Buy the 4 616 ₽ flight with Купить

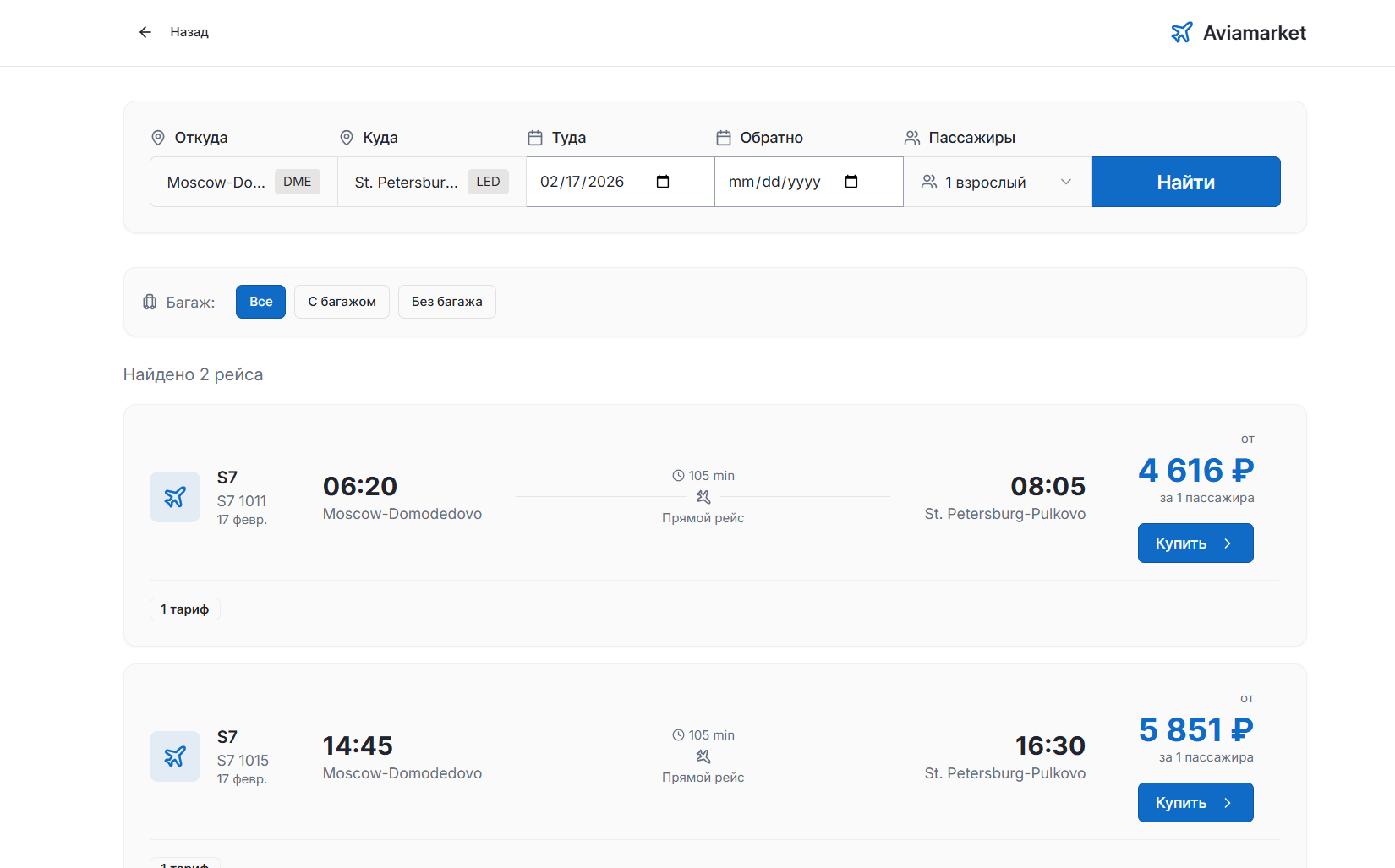click(1195, 543)
